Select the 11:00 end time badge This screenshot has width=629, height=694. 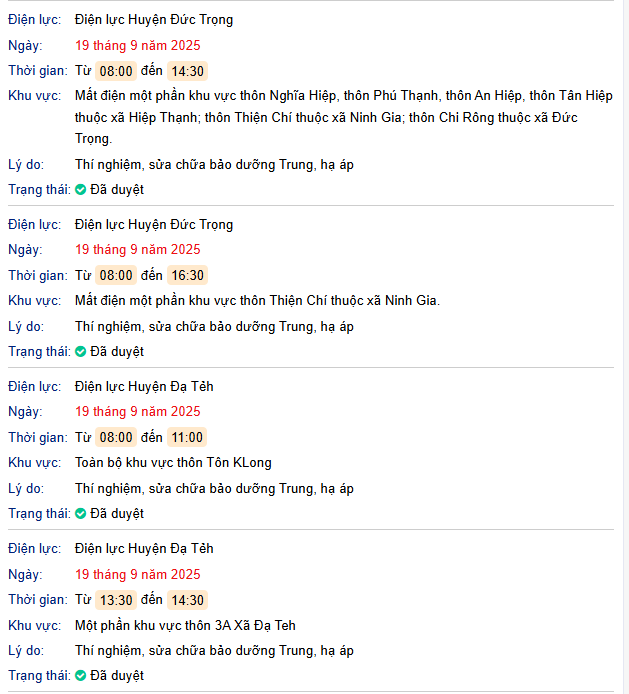[187, 437]
